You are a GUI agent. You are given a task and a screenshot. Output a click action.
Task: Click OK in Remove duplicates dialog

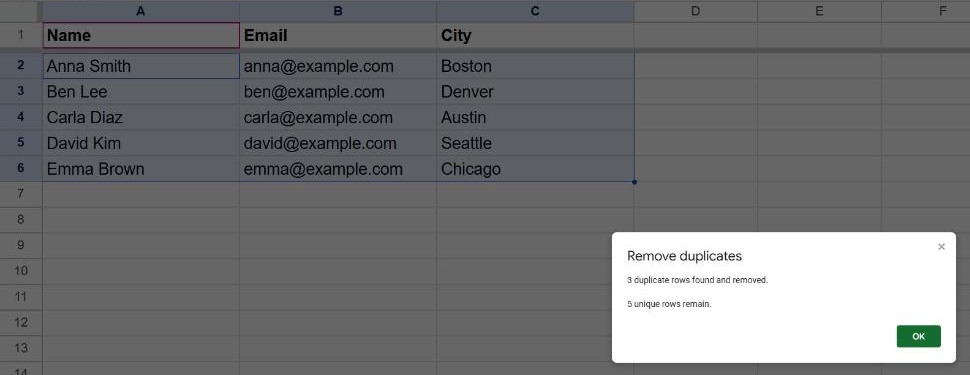point(919,336)
